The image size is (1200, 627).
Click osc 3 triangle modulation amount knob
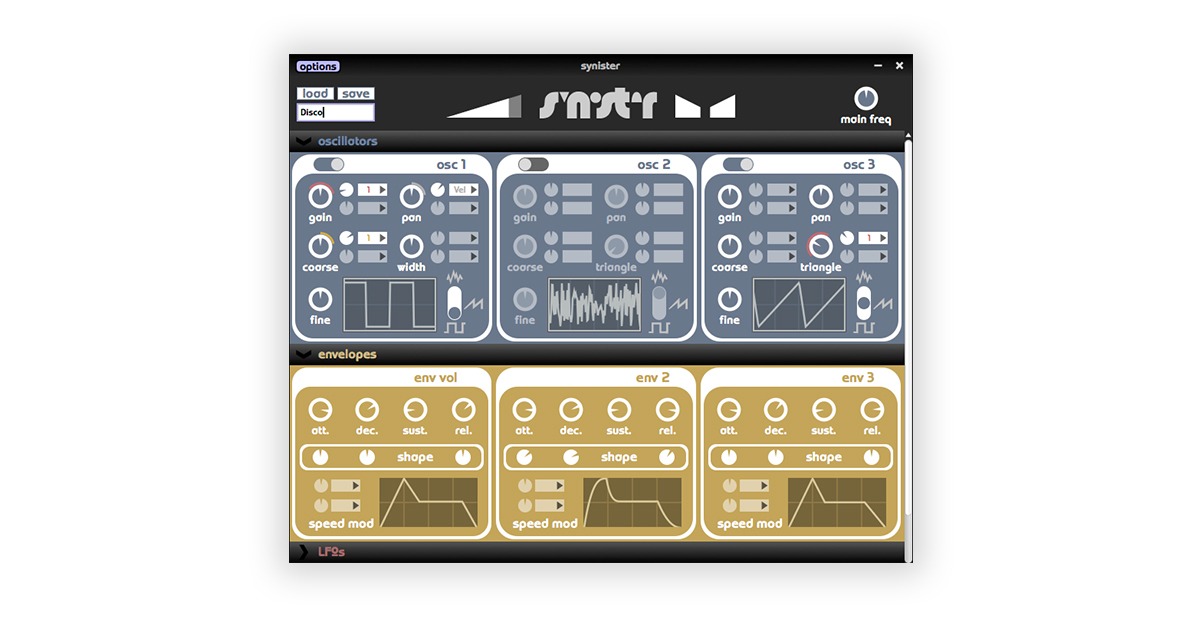point(847,238)
